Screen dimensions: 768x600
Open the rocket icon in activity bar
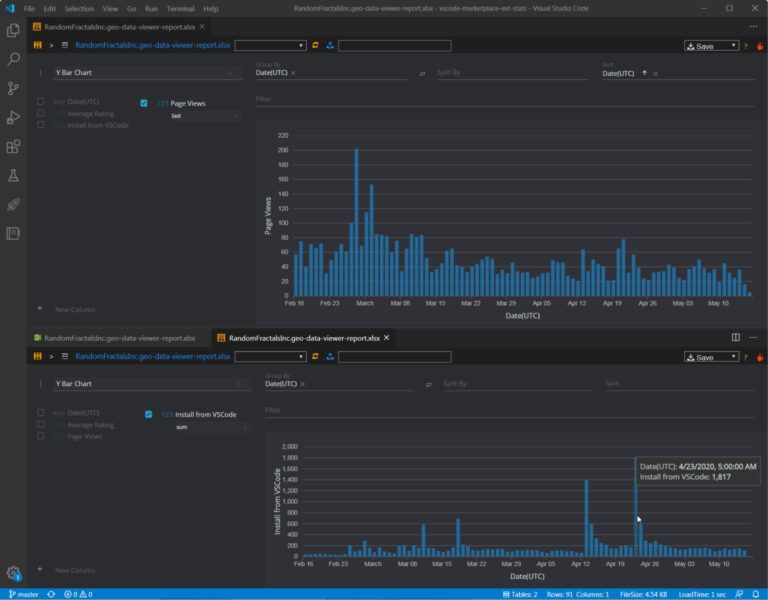tap(13, 204)
